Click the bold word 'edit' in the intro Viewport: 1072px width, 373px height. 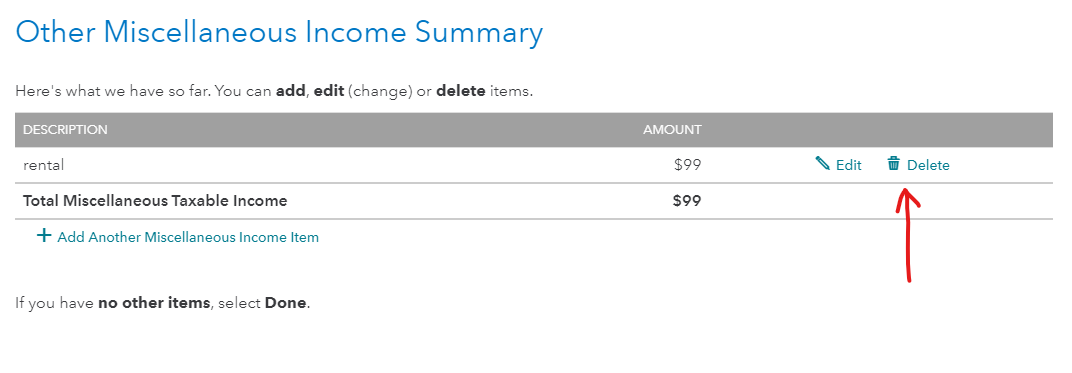329,91
